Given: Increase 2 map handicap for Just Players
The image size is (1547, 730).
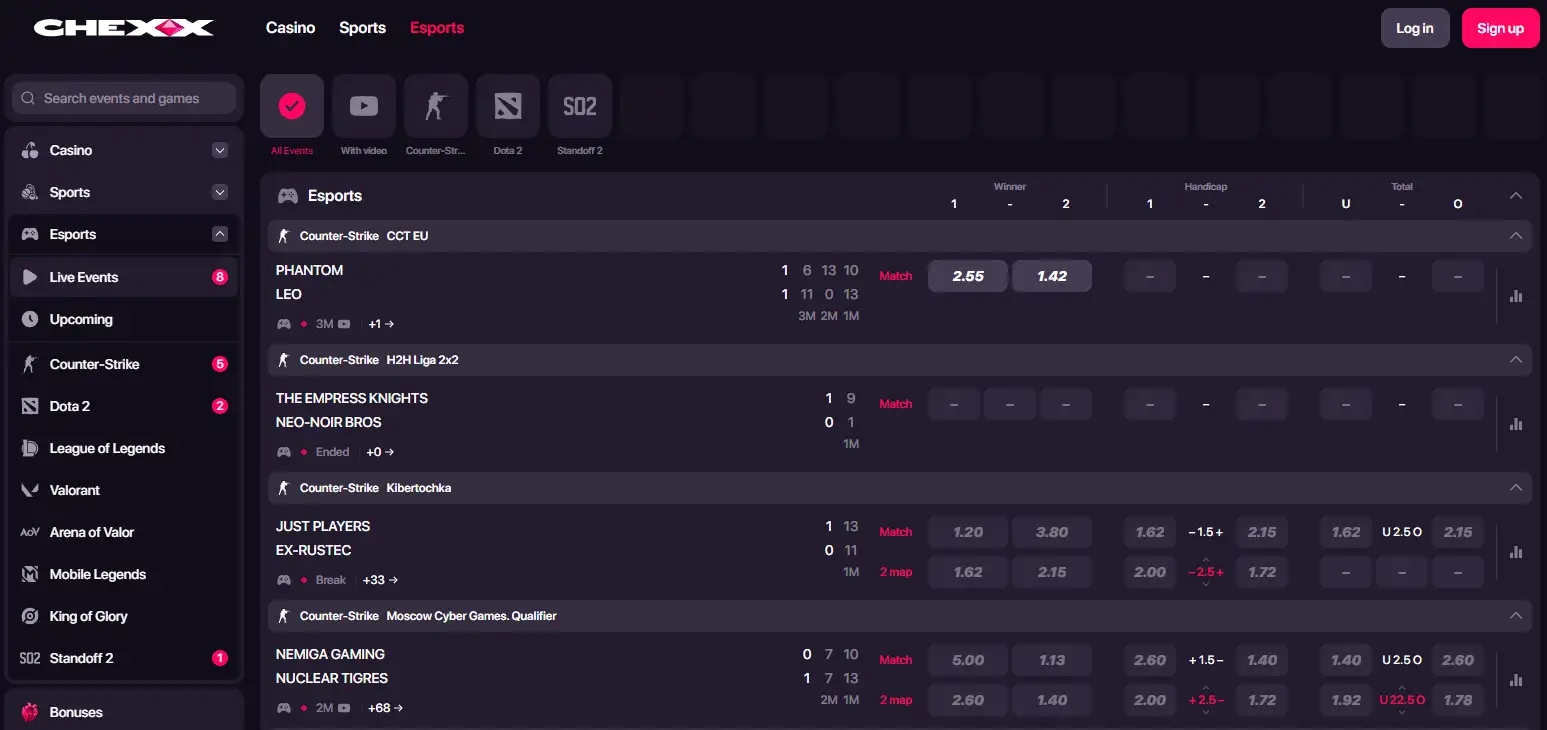Looking at the screenshot, I should point(1205,559).
